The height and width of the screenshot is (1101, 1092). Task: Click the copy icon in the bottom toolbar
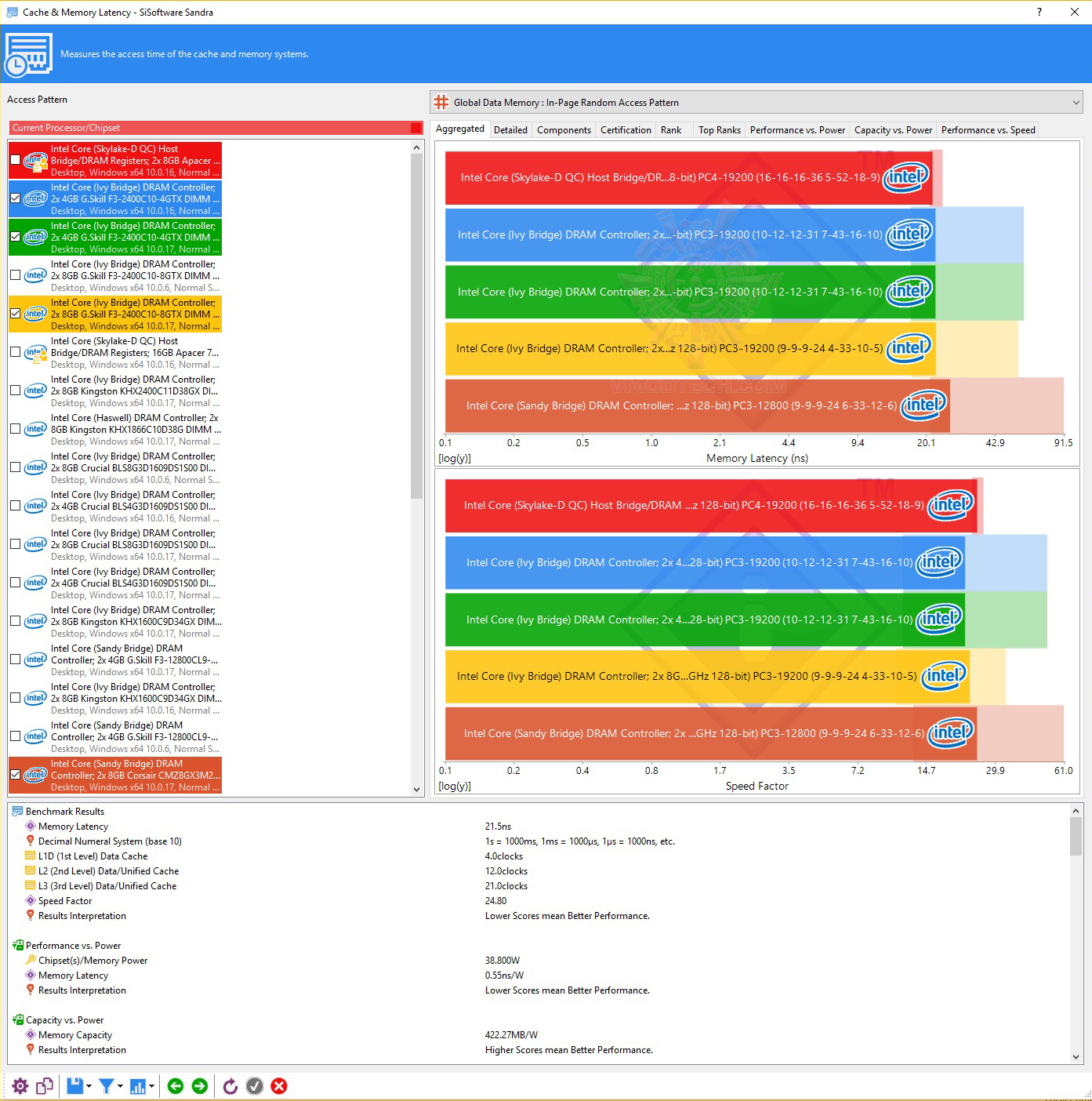[x=45, y=1086]
